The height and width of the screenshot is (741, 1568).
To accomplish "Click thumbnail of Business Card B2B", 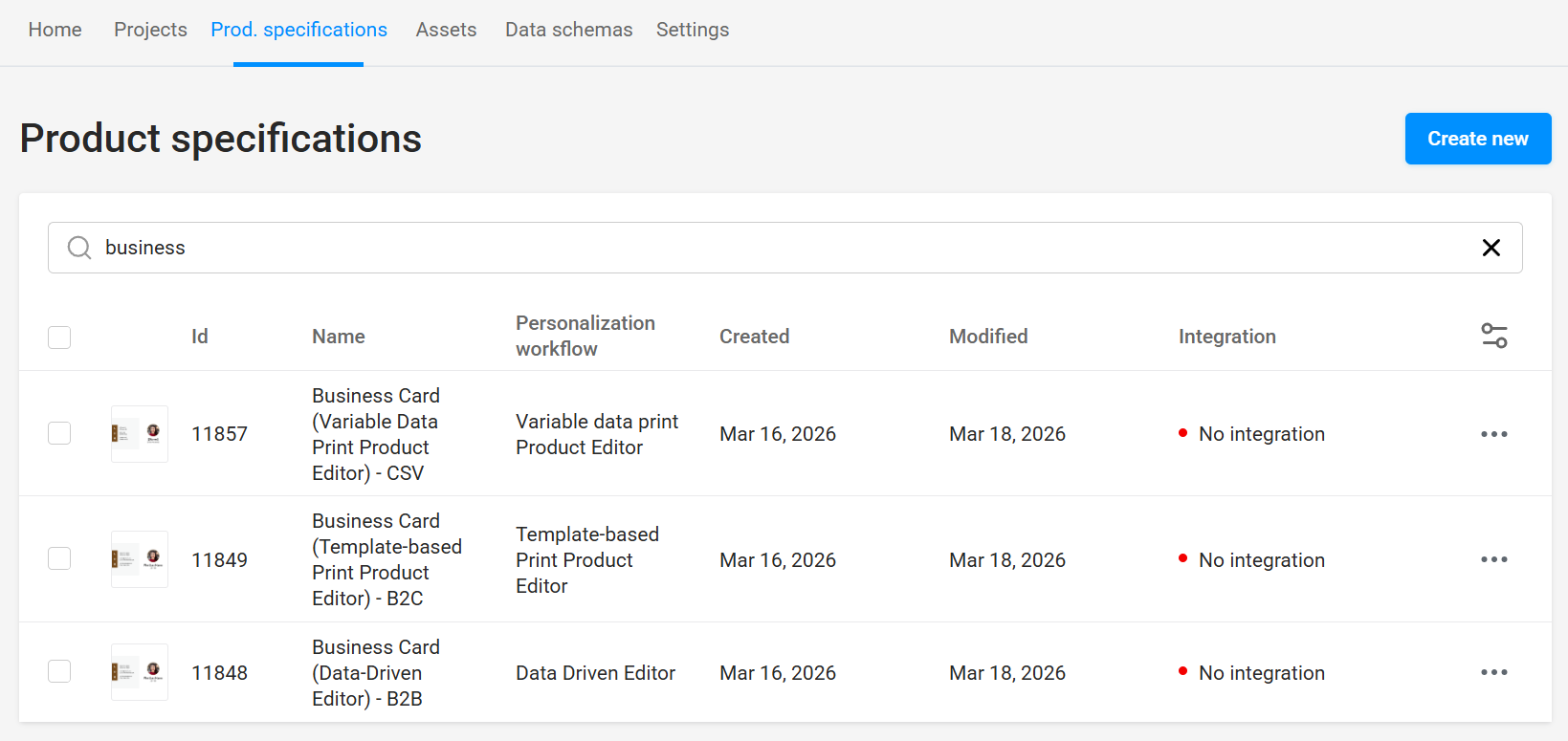I will point(140,672).
